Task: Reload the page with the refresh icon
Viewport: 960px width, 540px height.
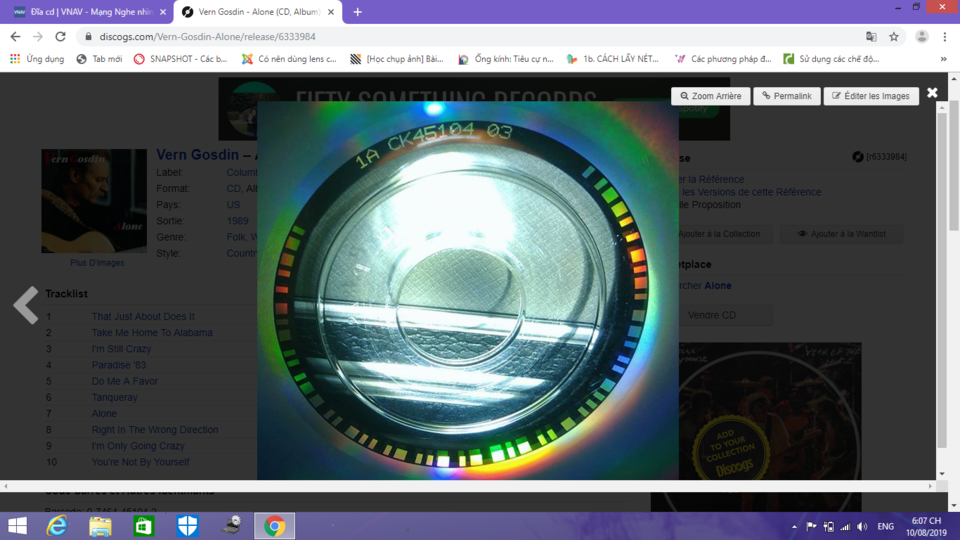Action: click(60, 37)
